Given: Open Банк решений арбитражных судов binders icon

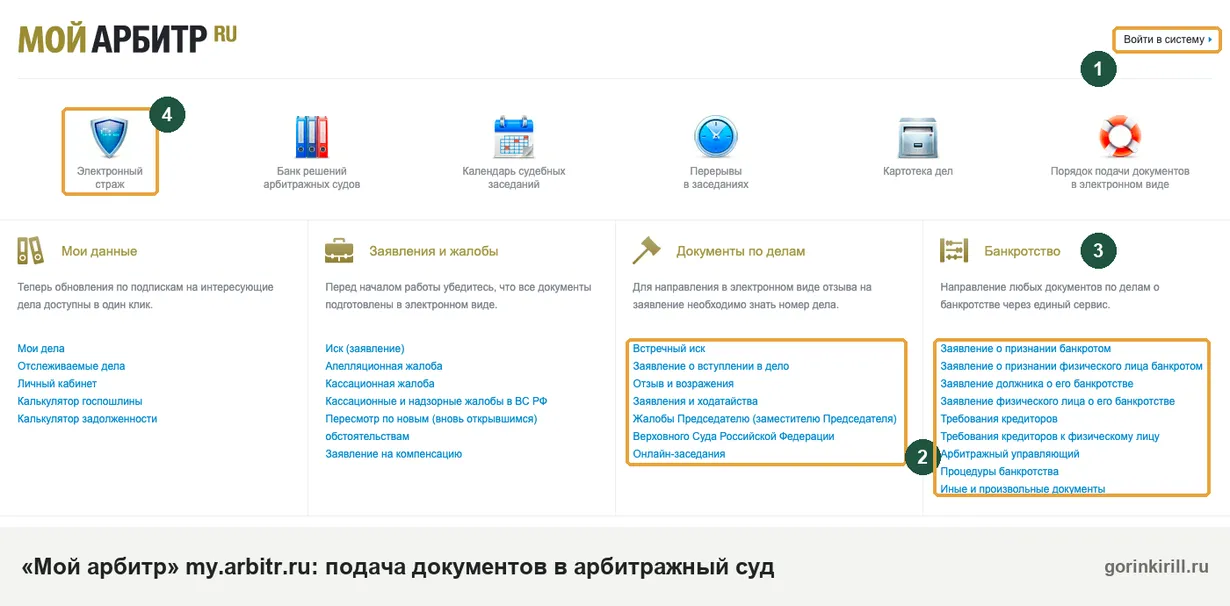Looking at the screenshot, I should pos(312,137).
